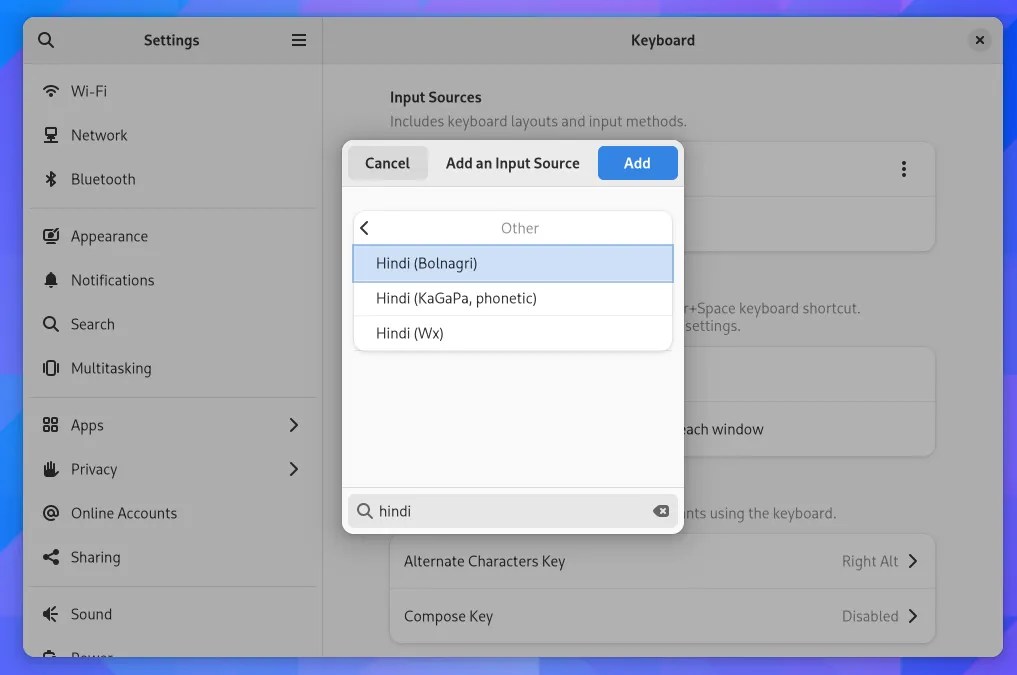
Task: Clear the hindi search text
Action: pyautogui.click(x=661, y=511)
